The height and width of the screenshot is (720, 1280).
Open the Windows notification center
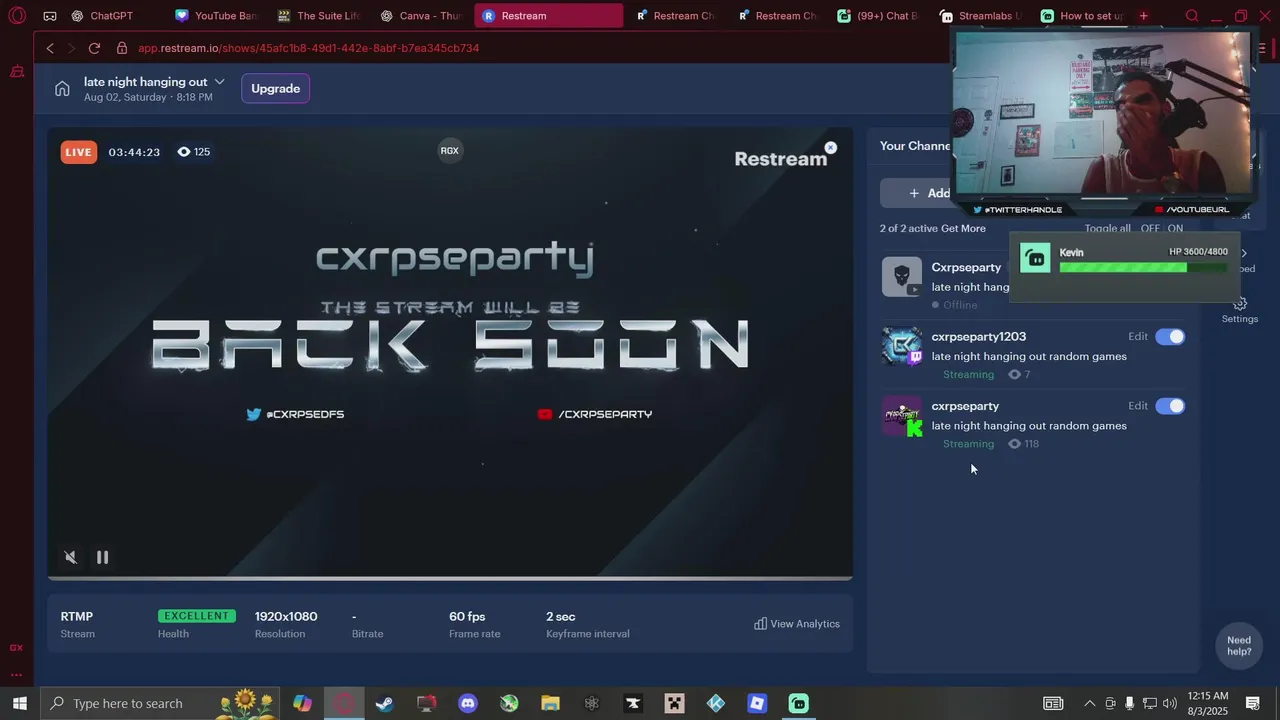click(x=1252, y=703)
